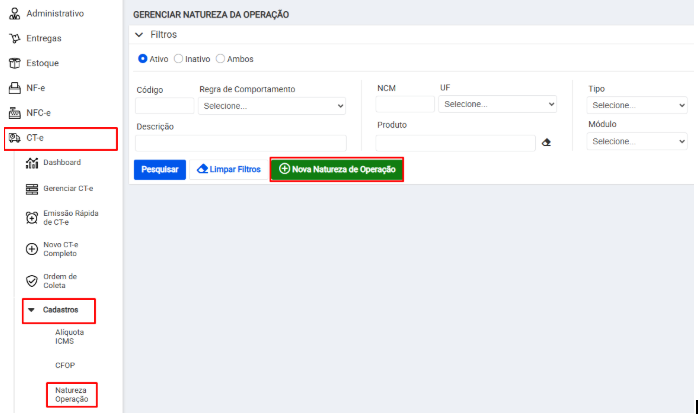Image resolution: width=698 pixels, height=414 pixels.
Task: Click Nova Natureza de Operação button
Action: pyautogui.click(x=337, y=169)
